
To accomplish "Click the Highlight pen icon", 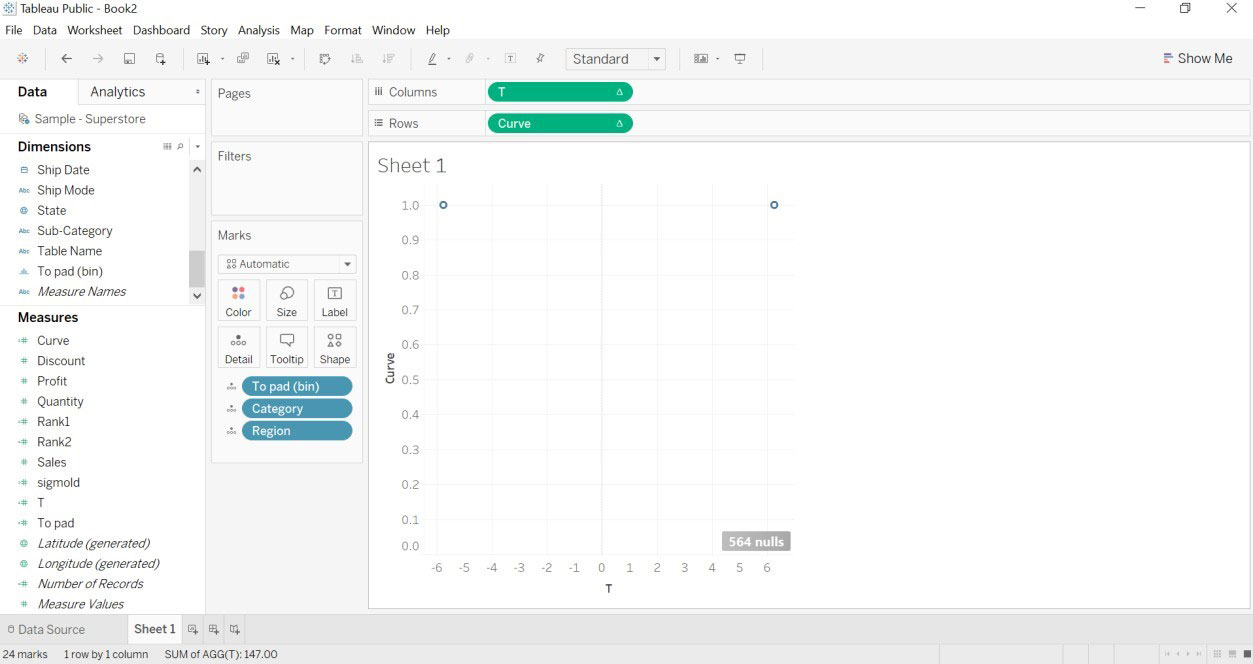I will [x=432, y=59].
